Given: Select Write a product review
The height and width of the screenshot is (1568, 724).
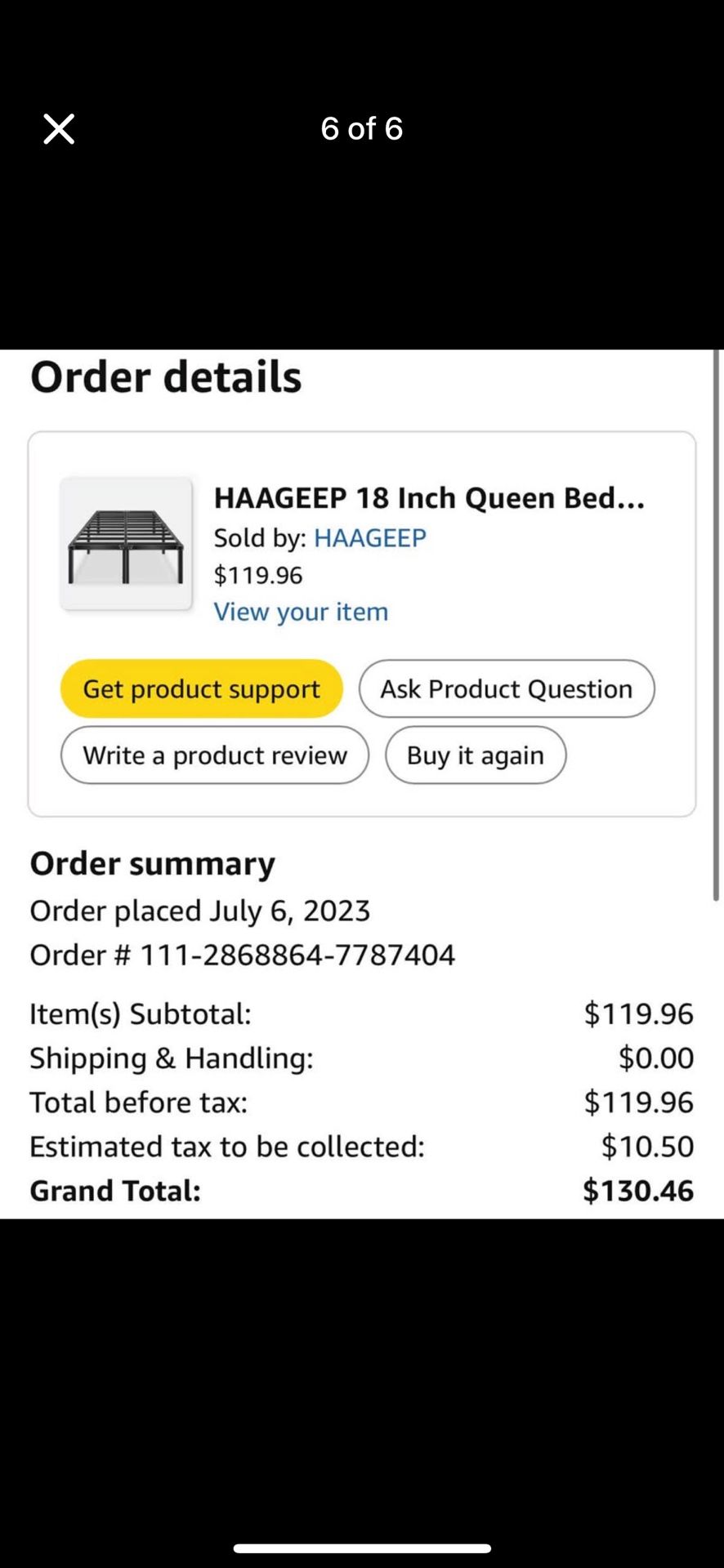Looking at the screenshot, I should 215,755.
